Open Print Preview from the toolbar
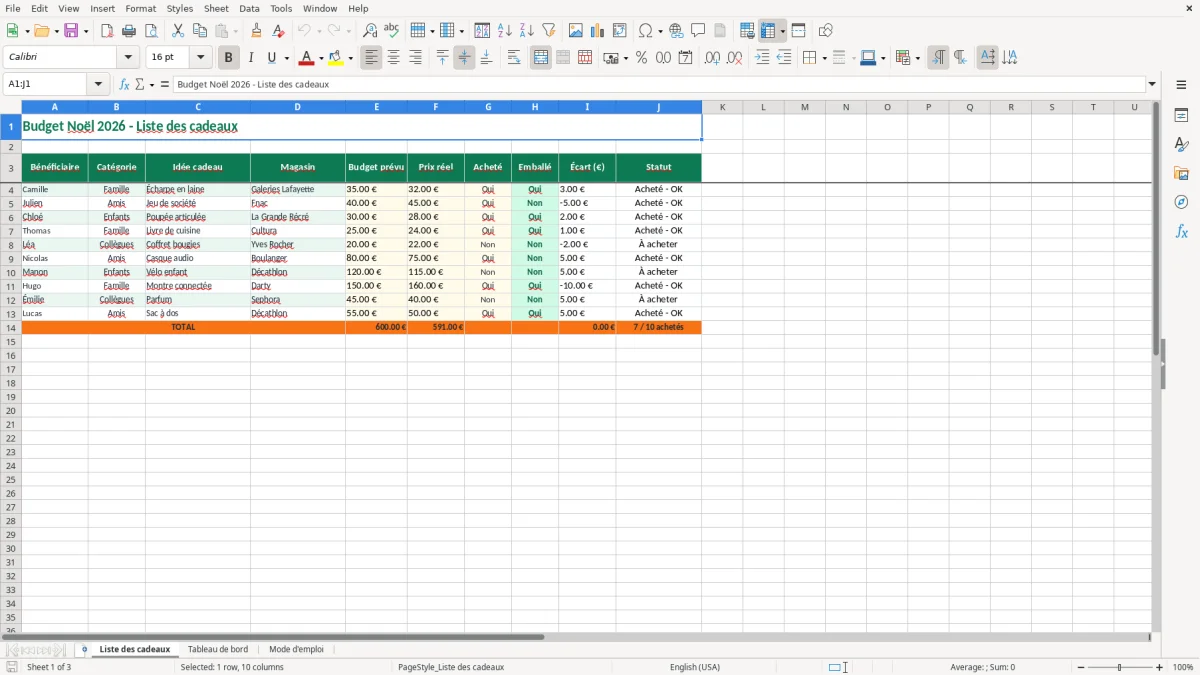The width and height of the screenshot is (1200, 675). pos(151,31)
